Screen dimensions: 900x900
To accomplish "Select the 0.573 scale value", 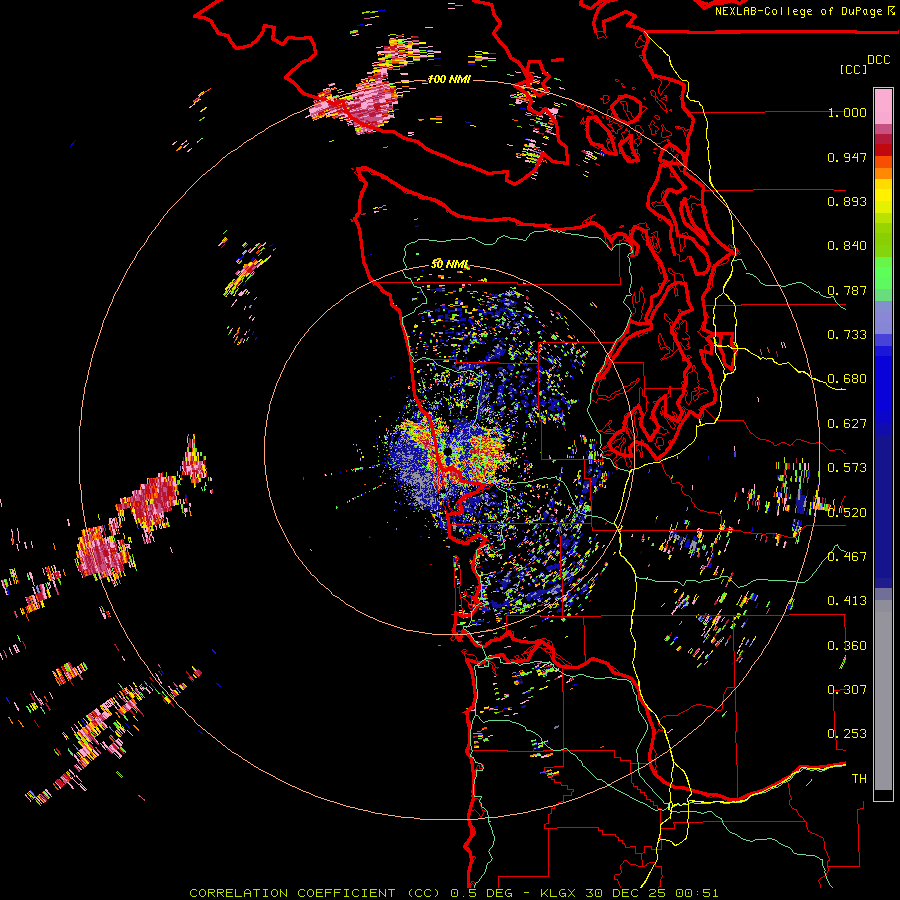I will click(847, 468).
